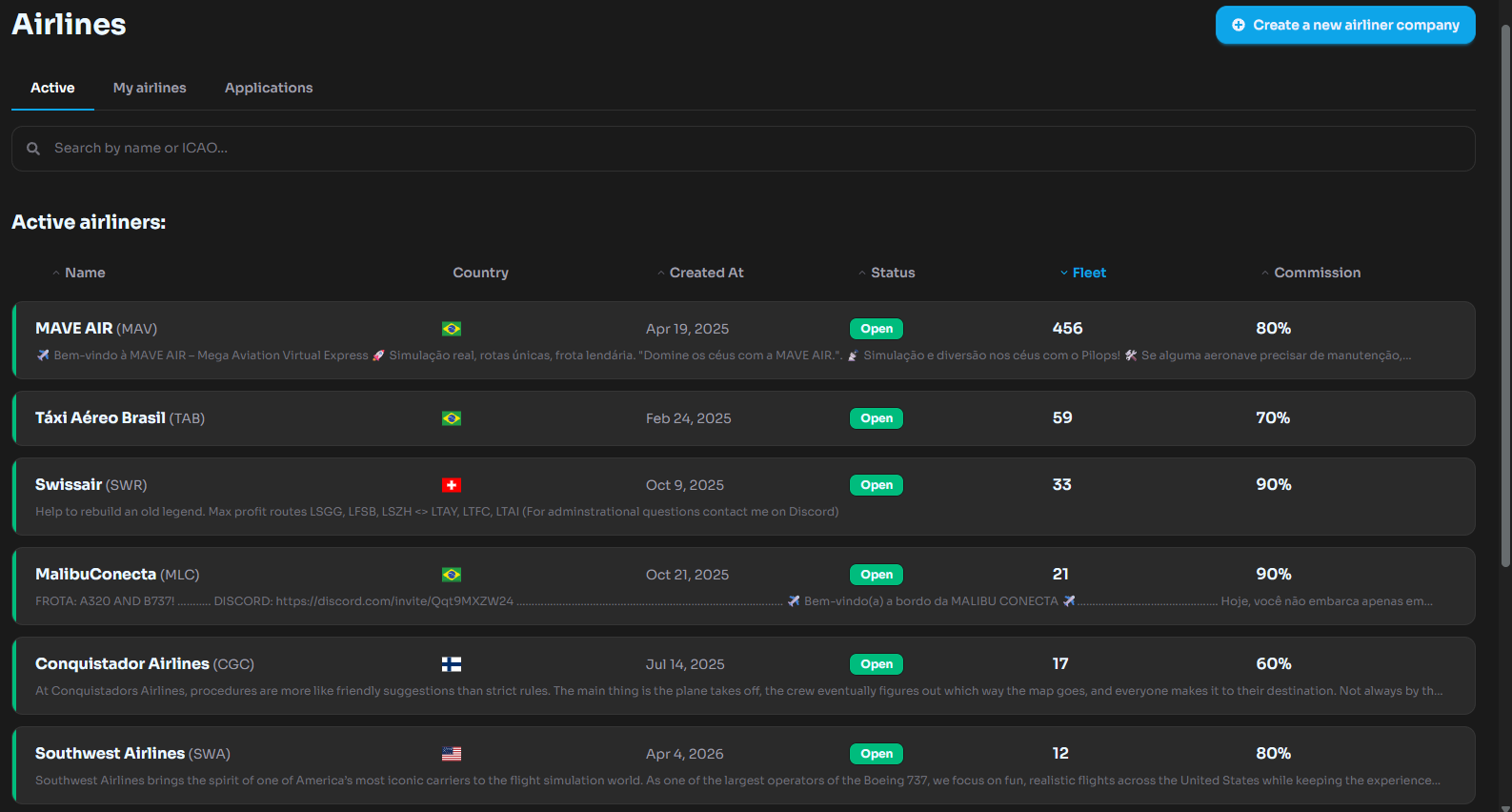Click the Southwest Airlines description text

(x=738, y=781)
